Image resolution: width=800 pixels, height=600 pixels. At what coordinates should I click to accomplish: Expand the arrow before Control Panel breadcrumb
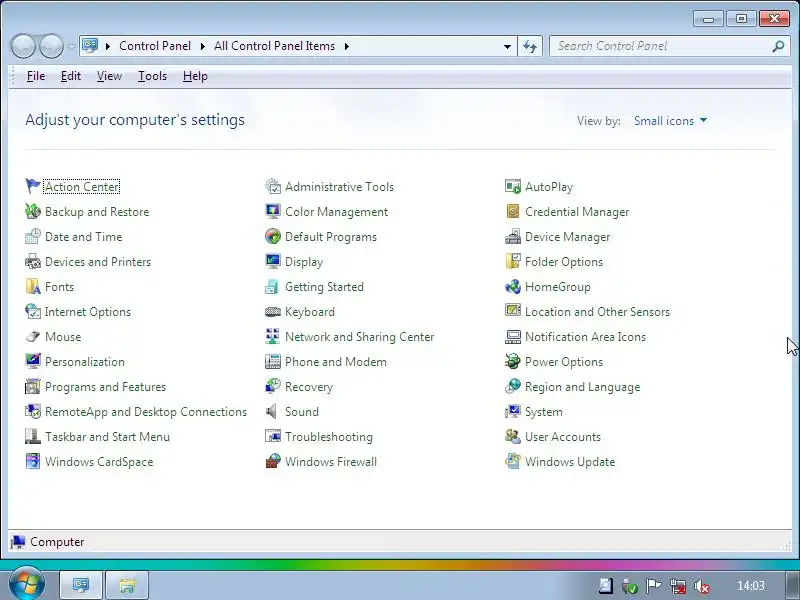[x=108, y=46]
